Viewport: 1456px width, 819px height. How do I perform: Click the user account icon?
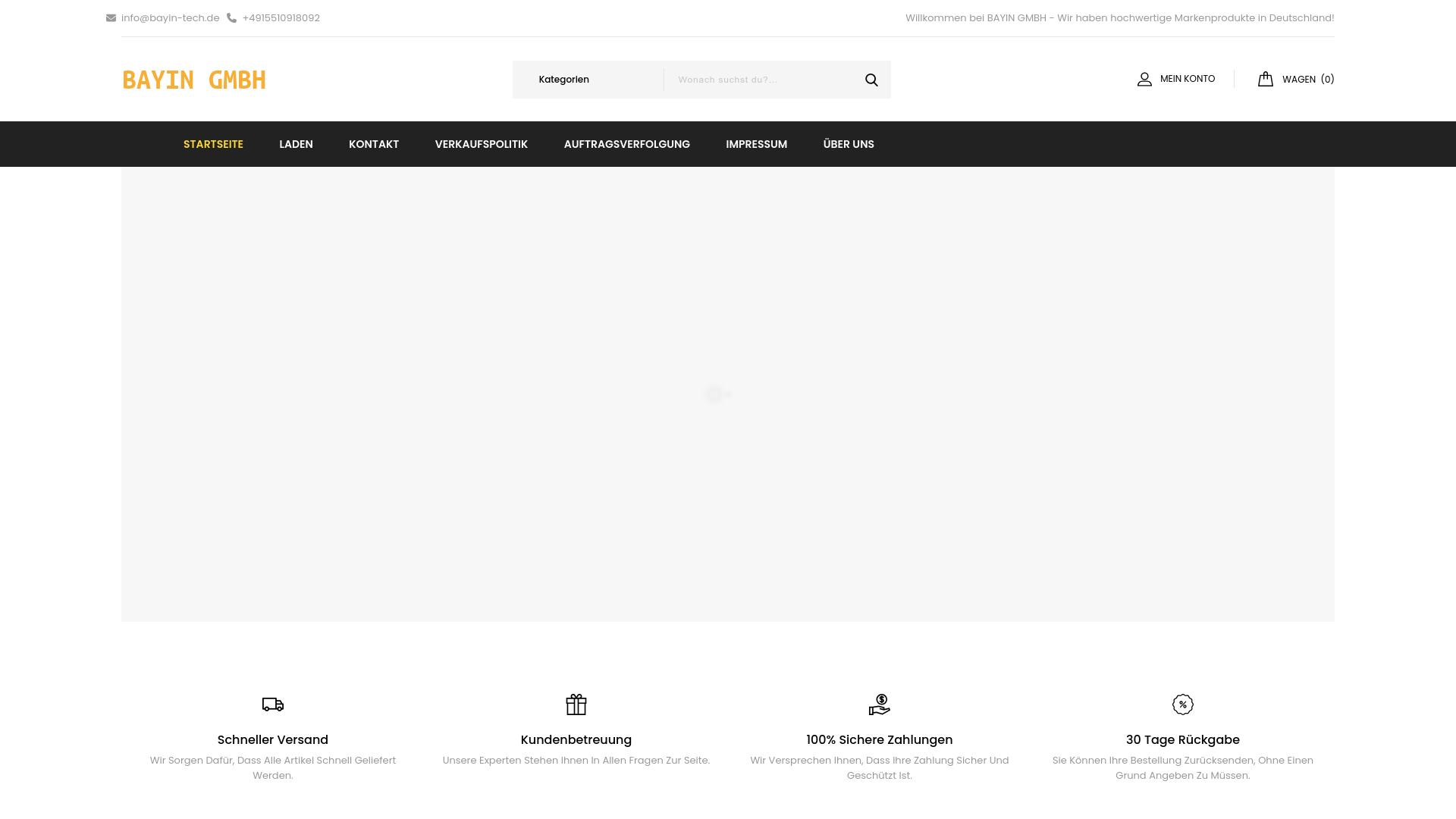tap(1144, 79)
